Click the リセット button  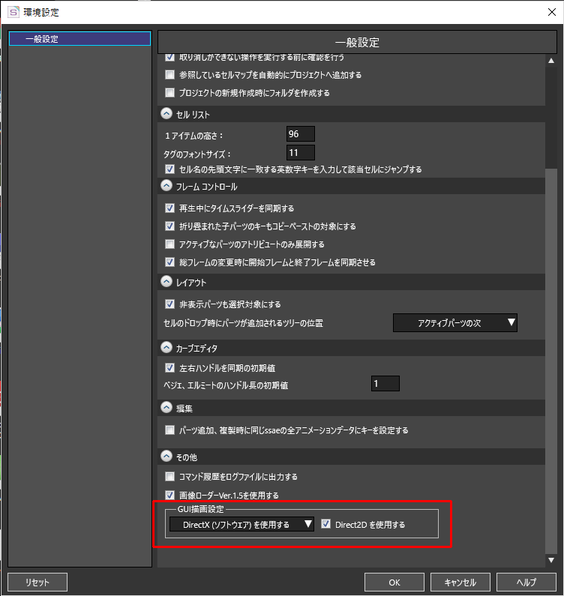click(x=38, y=582)
